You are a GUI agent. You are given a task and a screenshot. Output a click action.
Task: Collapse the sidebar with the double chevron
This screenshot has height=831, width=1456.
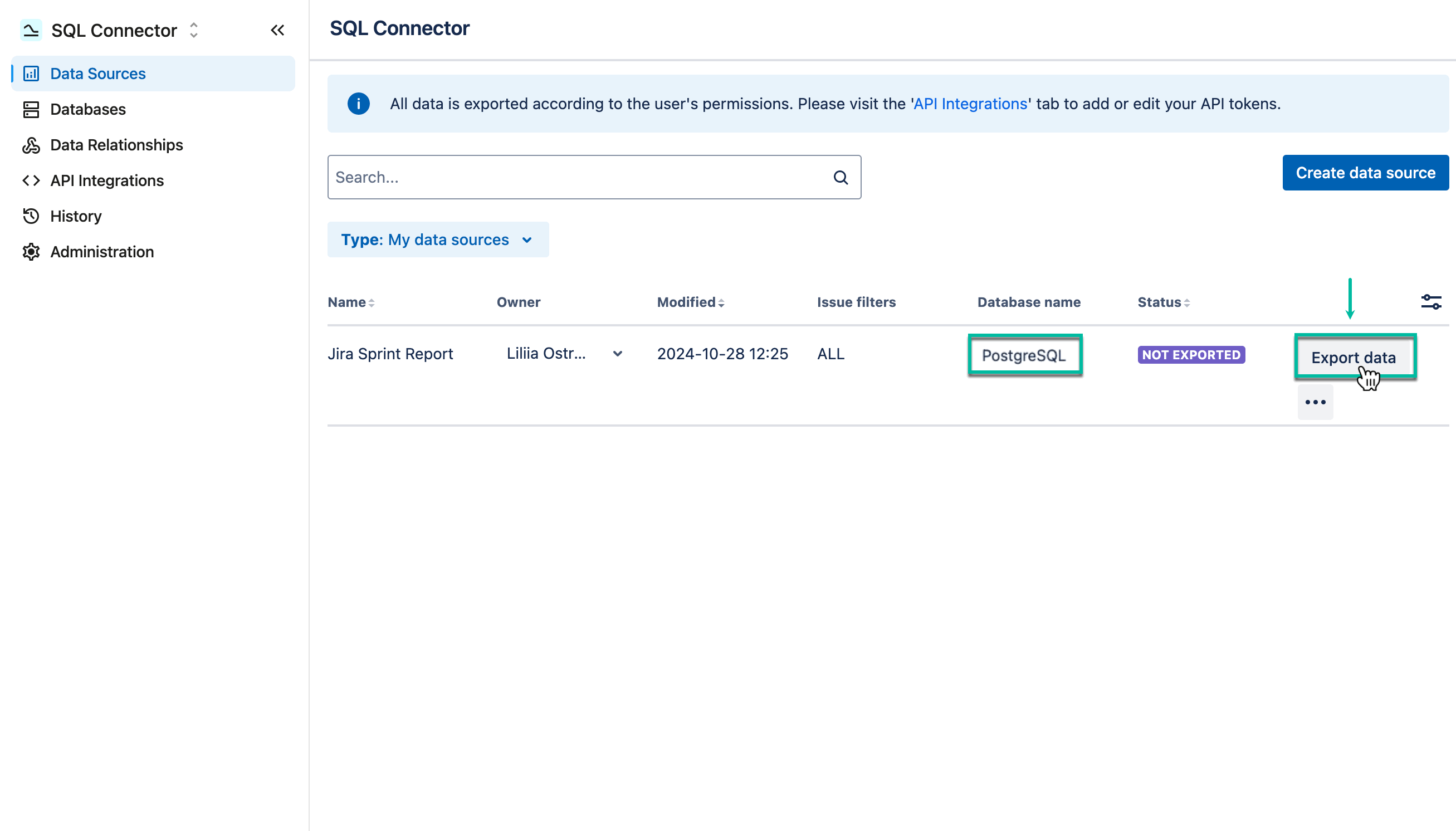[278, 30]
